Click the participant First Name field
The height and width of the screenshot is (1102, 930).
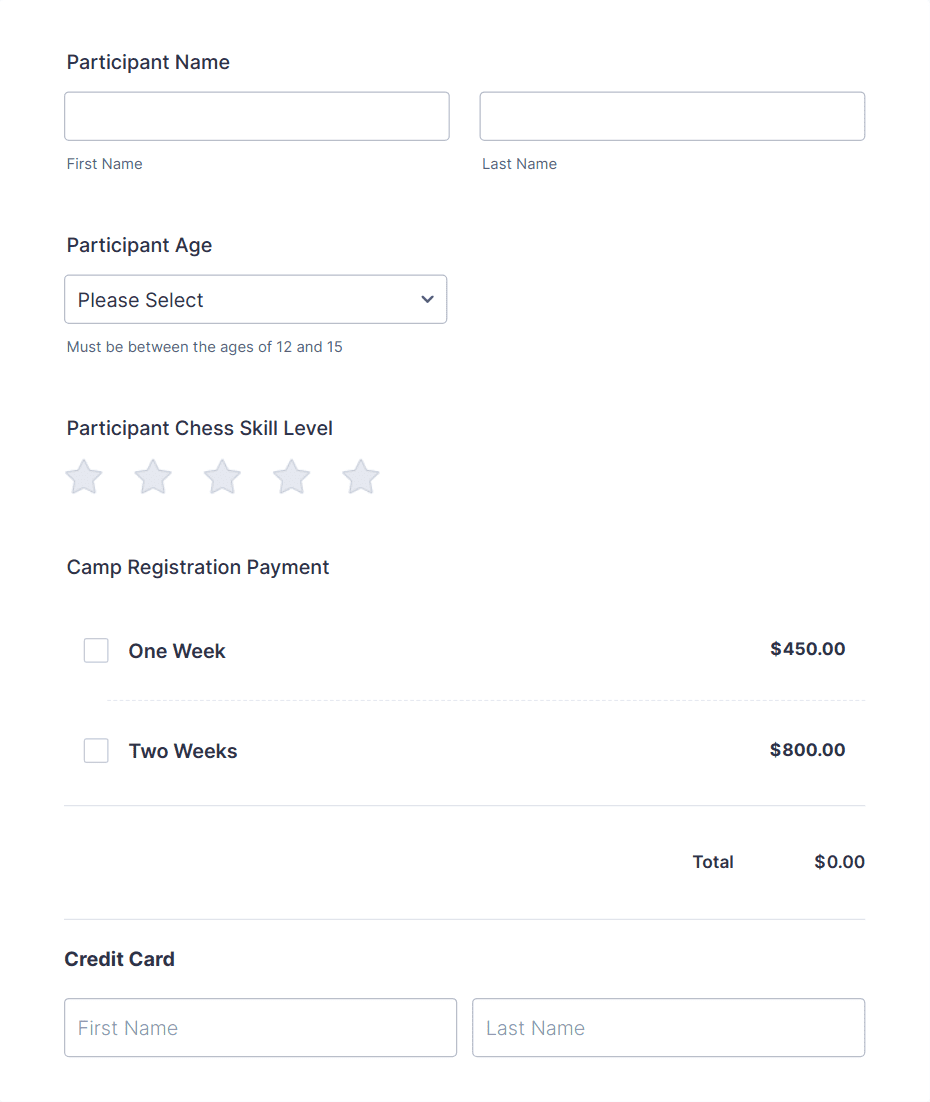(256, 115)
